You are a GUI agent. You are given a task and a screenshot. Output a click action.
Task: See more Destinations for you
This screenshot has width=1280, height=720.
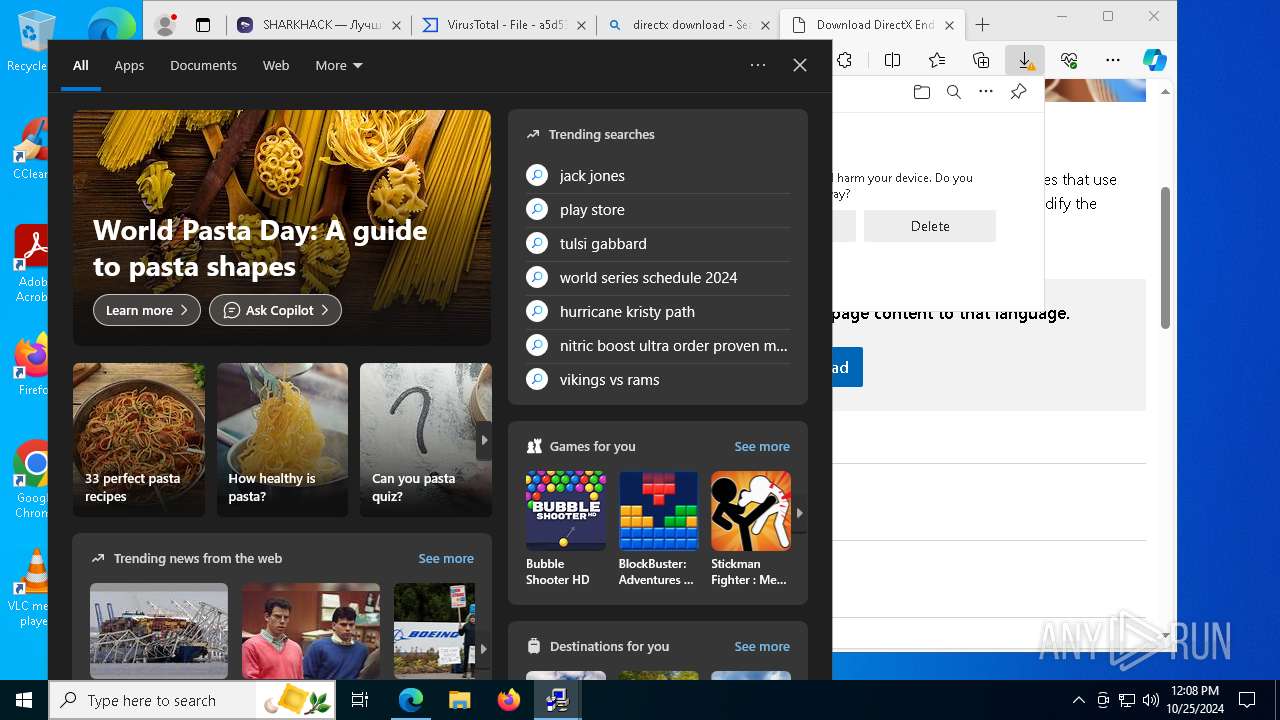[x=762, y=646]
